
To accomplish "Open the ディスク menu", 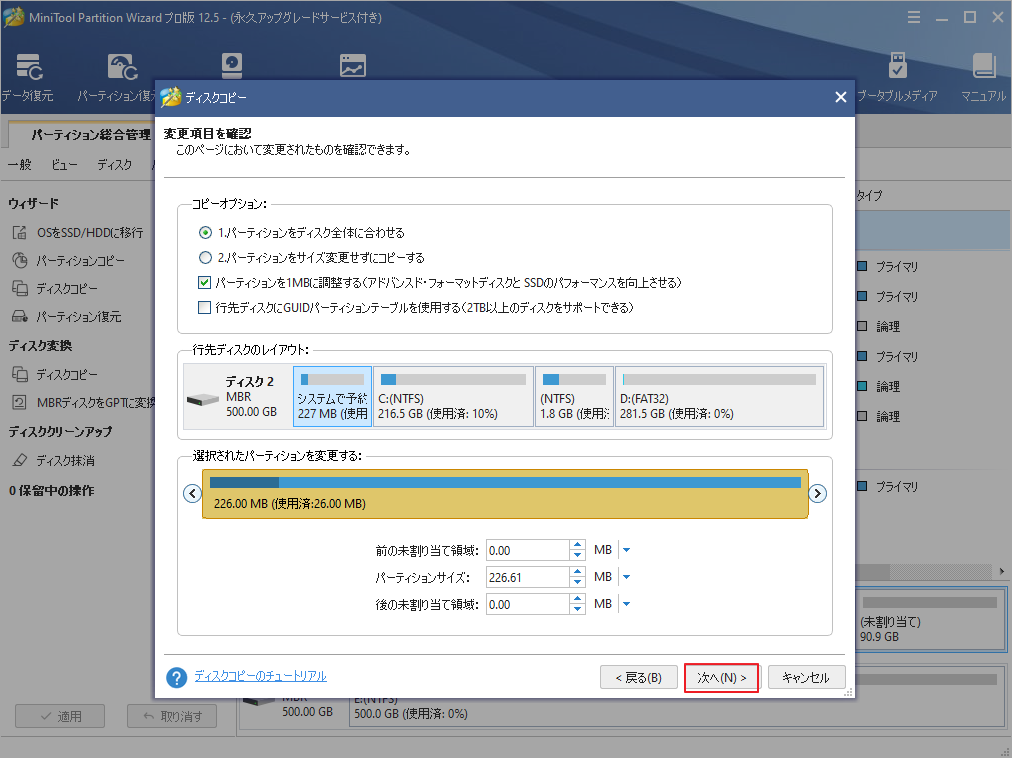I will [114, 165].
